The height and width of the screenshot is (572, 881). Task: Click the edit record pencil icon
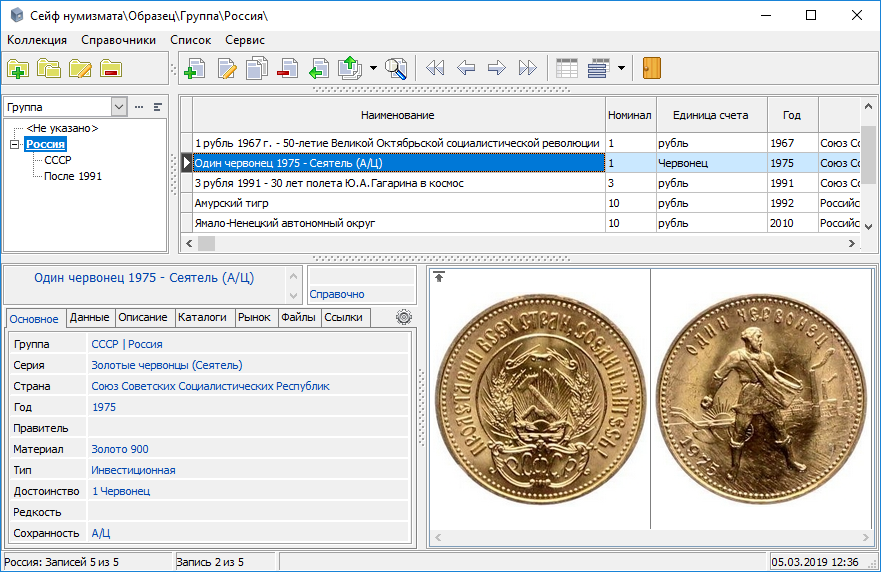tap(227, 68)
